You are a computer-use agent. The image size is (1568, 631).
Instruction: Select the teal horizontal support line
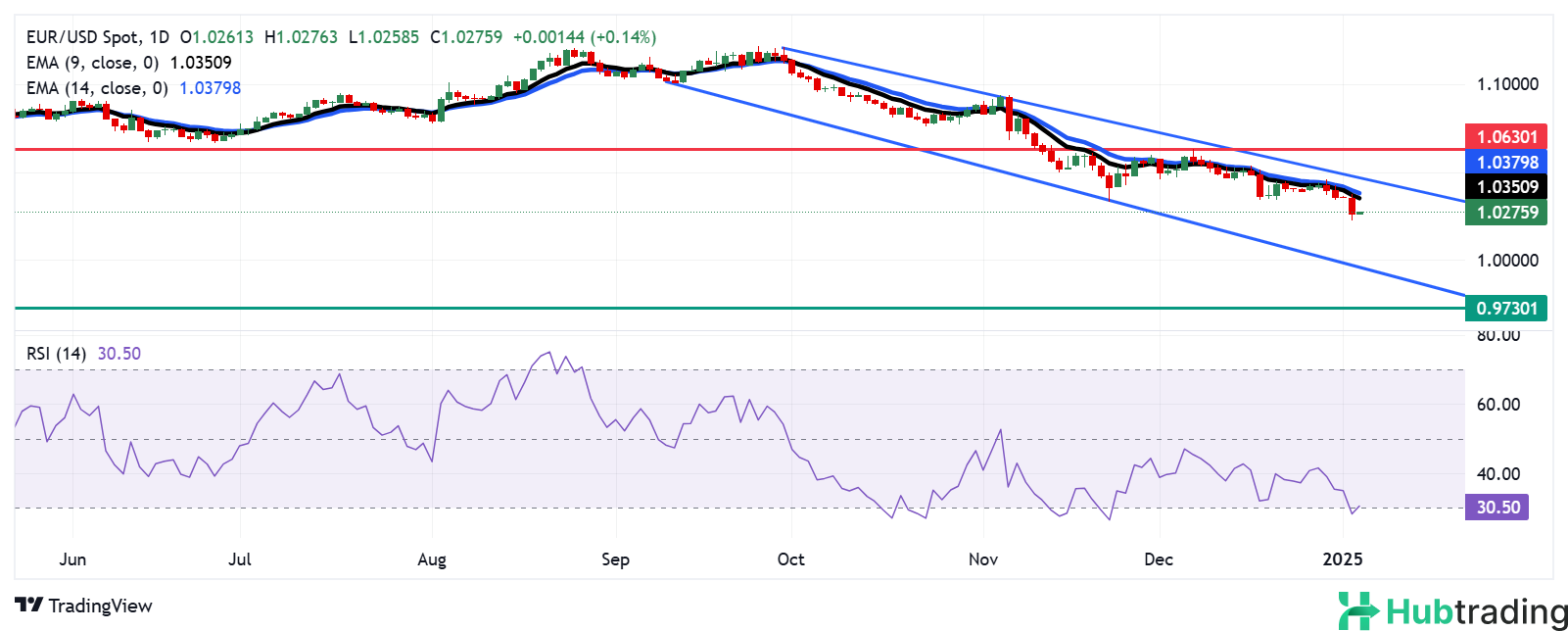(x=686, y=308)
